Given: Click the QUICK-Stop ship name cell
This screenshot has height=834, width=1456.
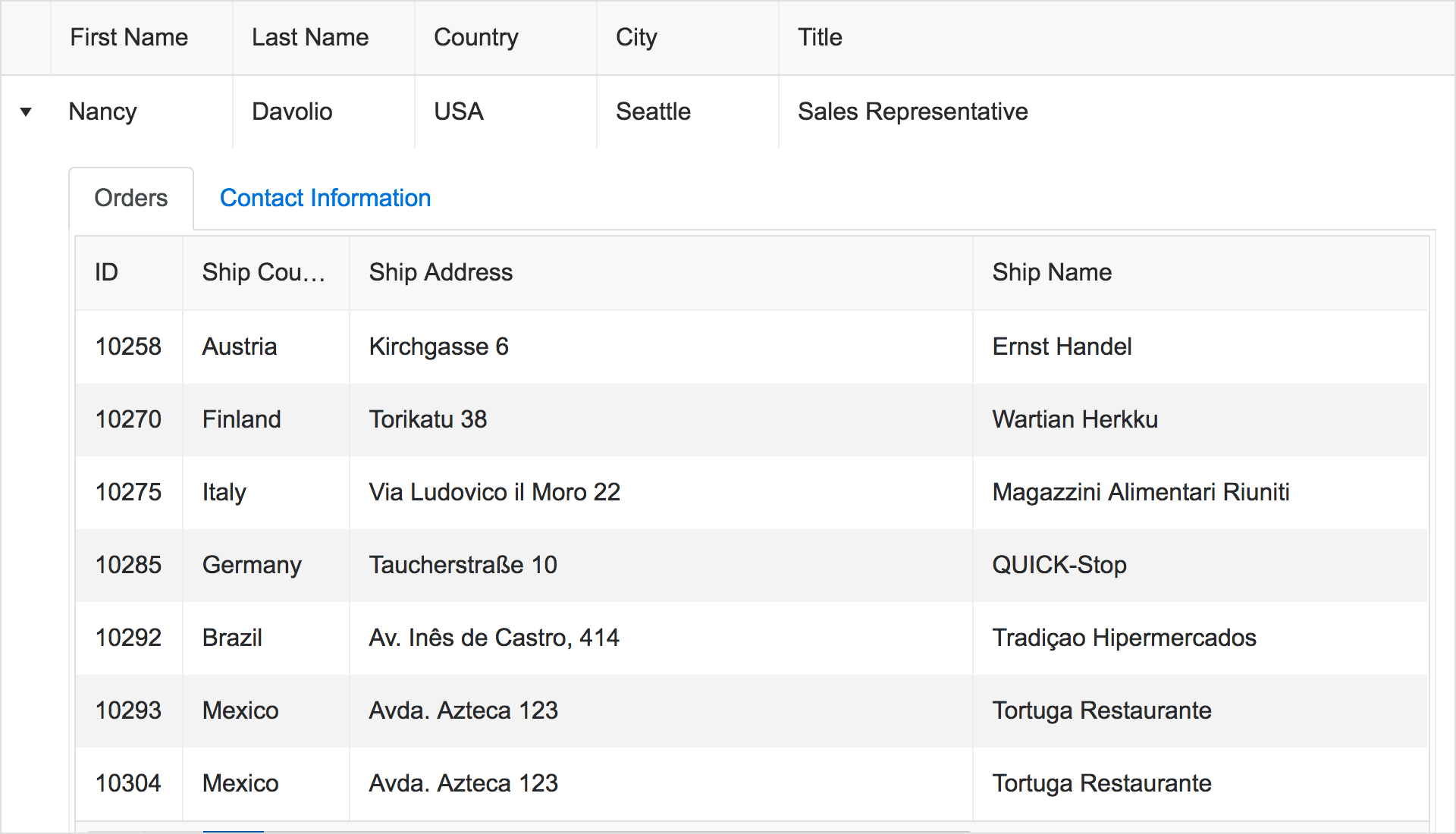Looking at the screenshot, I should 1059,565.
